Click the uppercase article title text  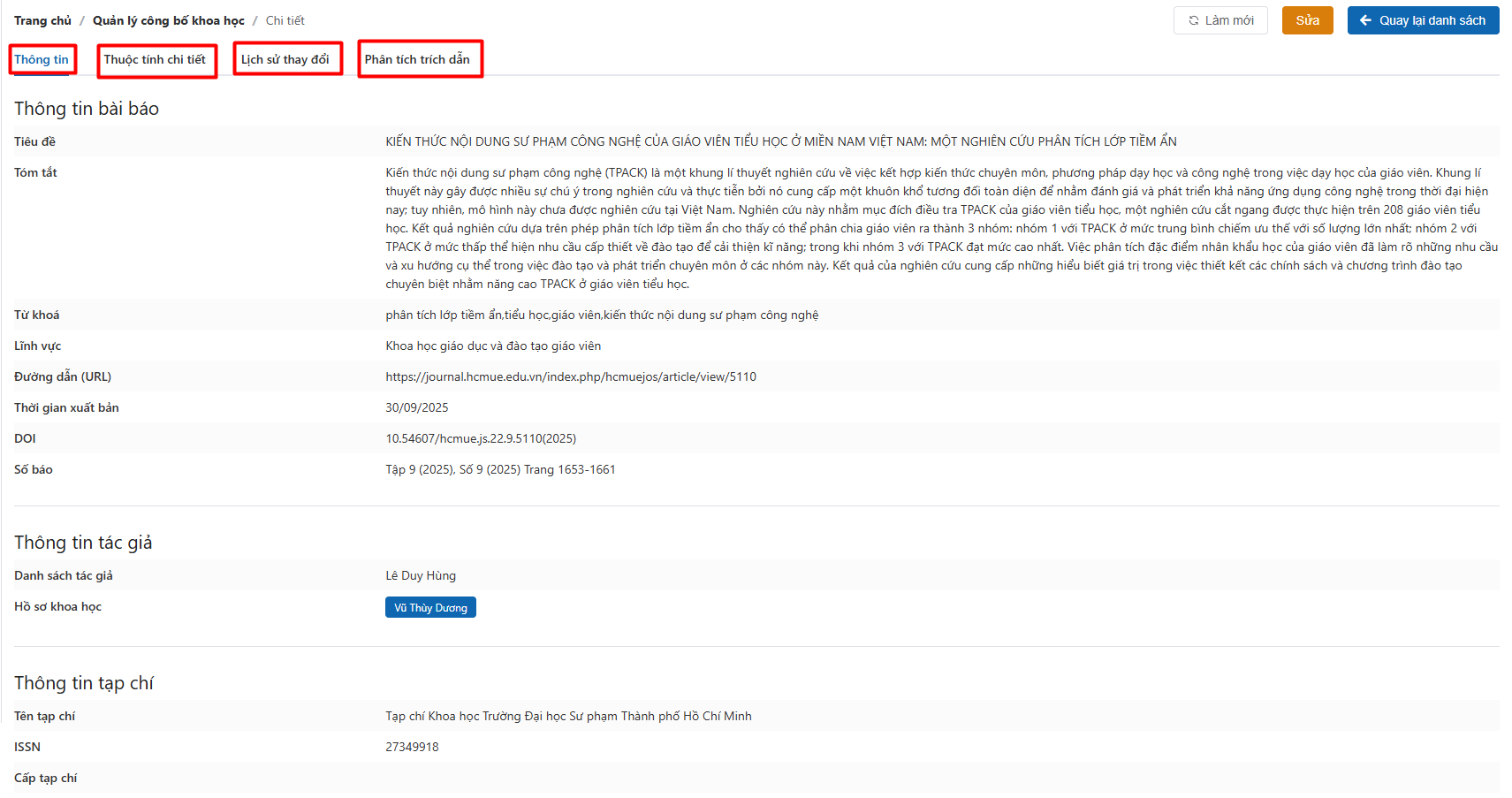coord(780,141)
